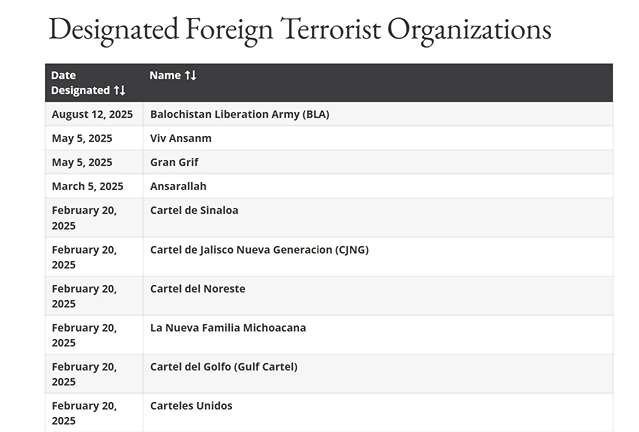639x432 pixels.
Task: Click the March 5, 2025 date cell
Action: (x=88, y=186)
